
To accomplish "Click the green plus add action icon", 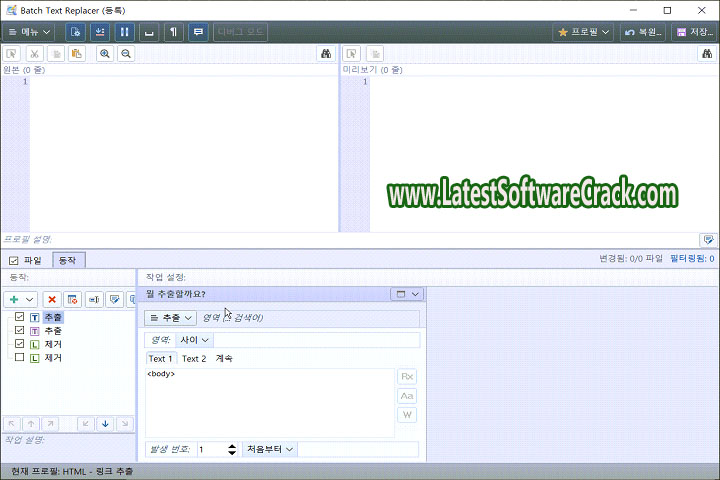I will [x=15, y=299].
